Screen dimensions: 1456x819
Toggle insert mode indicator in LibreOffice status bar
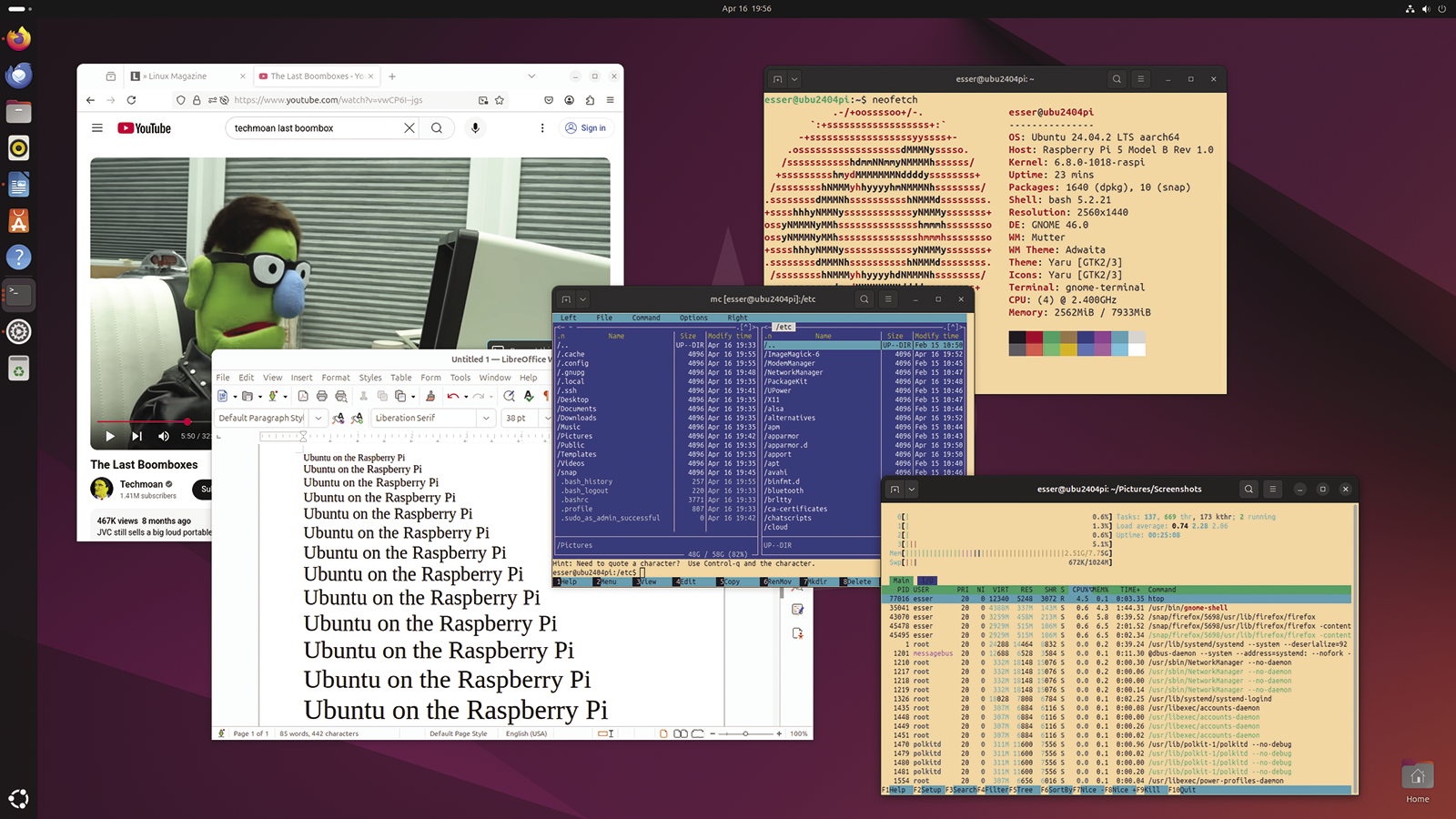pos(606,733)
